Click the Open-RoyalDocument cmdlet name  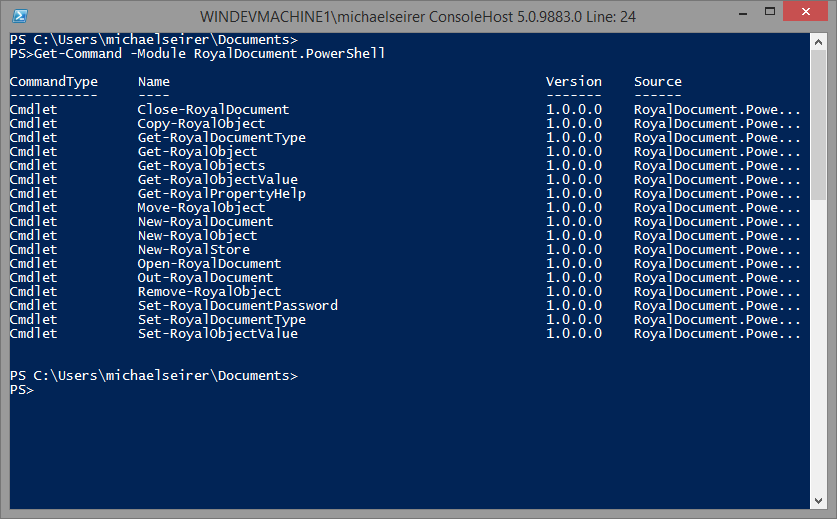pyautogui.click(x=209, y=263)
